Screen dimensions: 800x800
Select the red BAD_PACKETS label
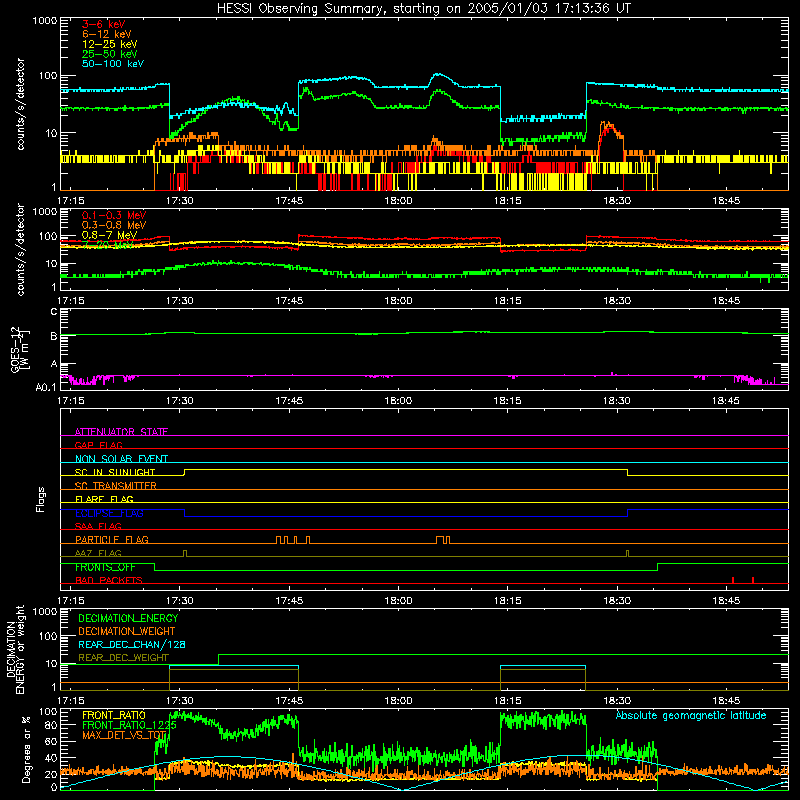[x=109, y=580]
